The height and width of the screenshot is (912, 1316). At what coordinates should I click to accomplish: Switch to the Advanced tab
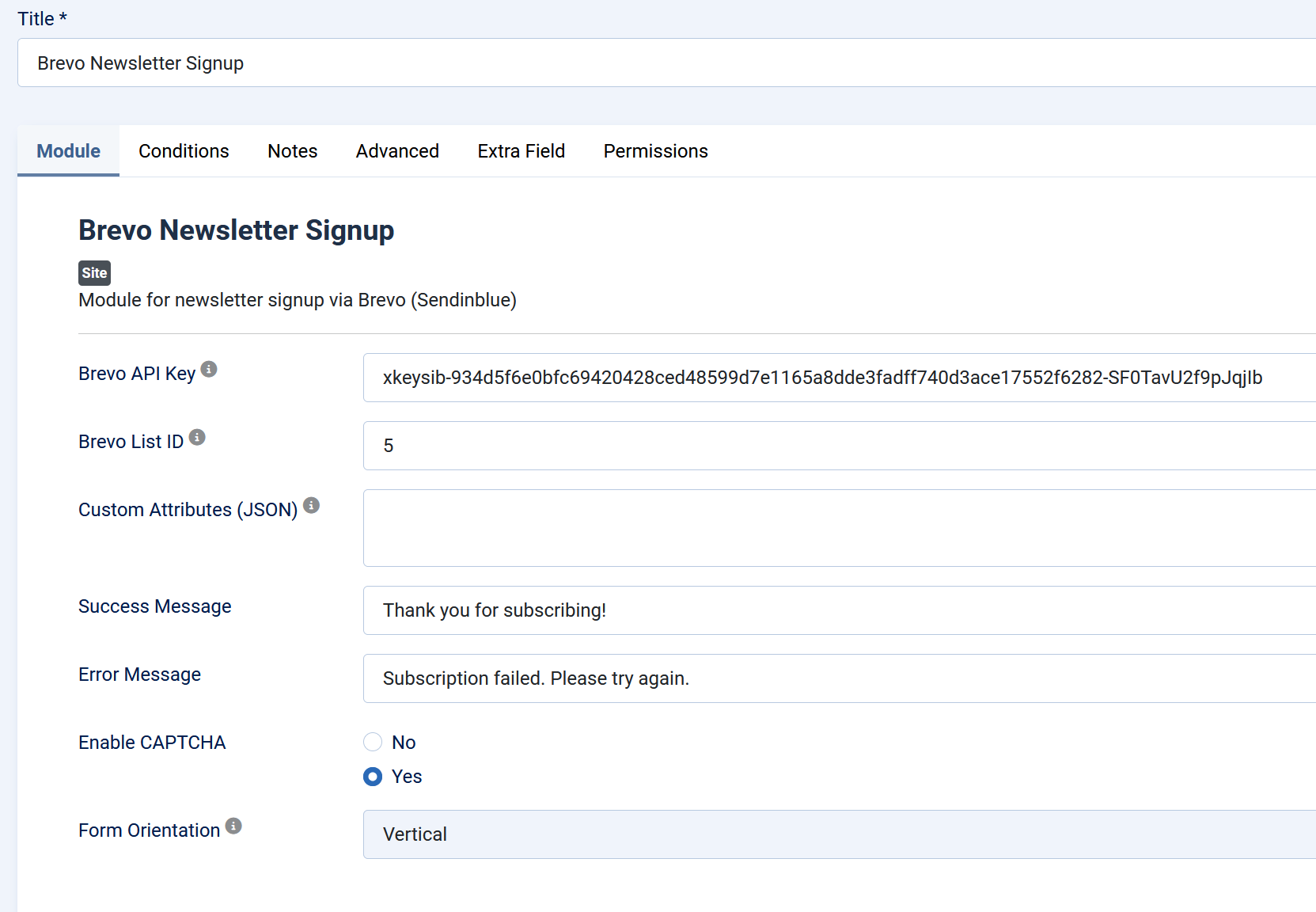[397, 151]
